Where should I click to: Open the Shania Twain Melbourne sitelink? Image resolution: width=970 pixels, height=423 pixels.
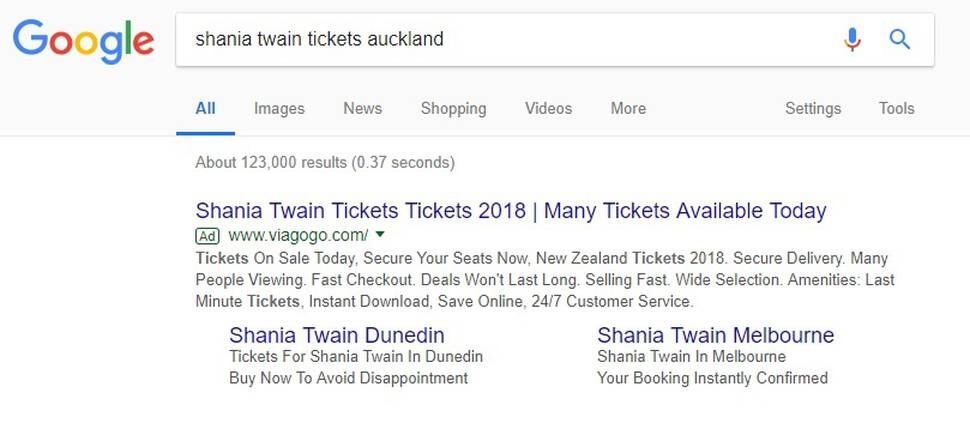716,335
